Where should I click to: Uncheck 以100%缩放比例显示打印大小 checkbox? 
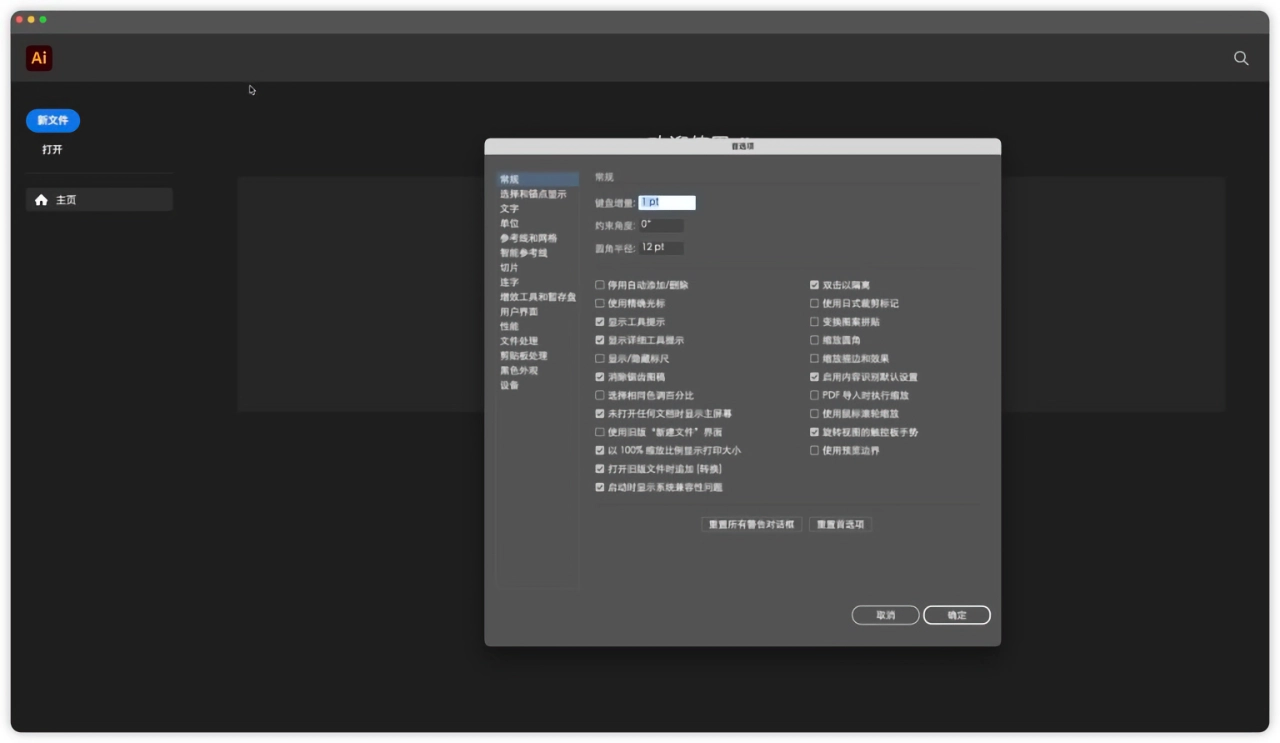[600, 450]
